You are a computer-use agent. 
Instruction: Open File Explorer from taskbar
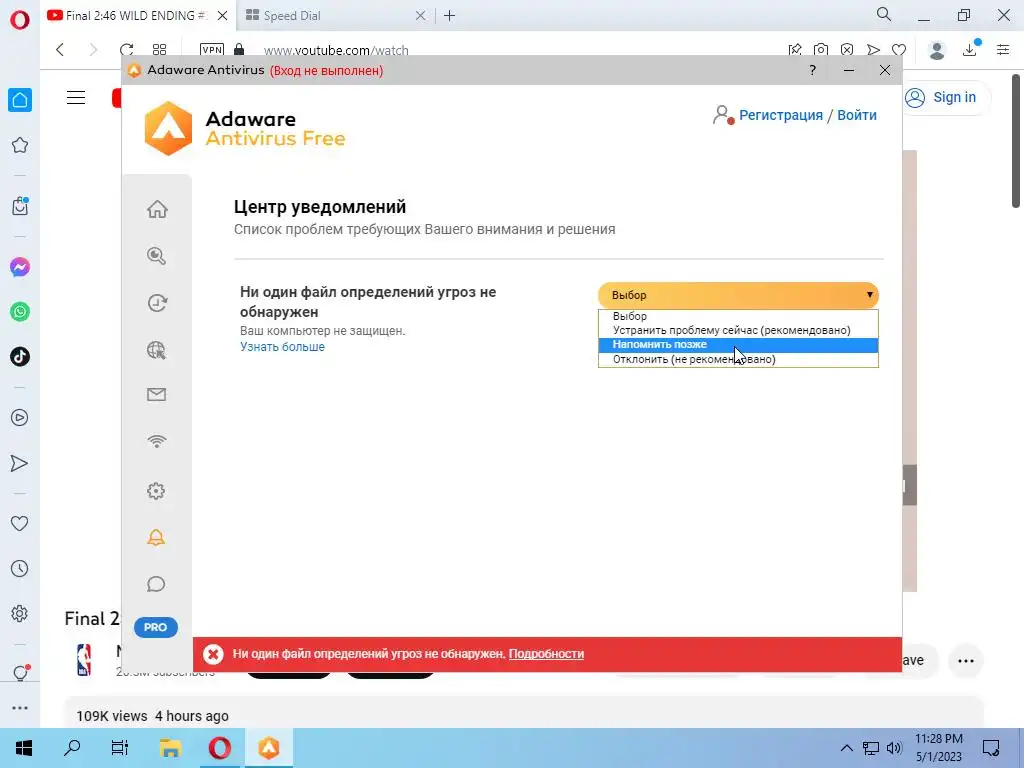pyautogui.click(x=170, y=748)
